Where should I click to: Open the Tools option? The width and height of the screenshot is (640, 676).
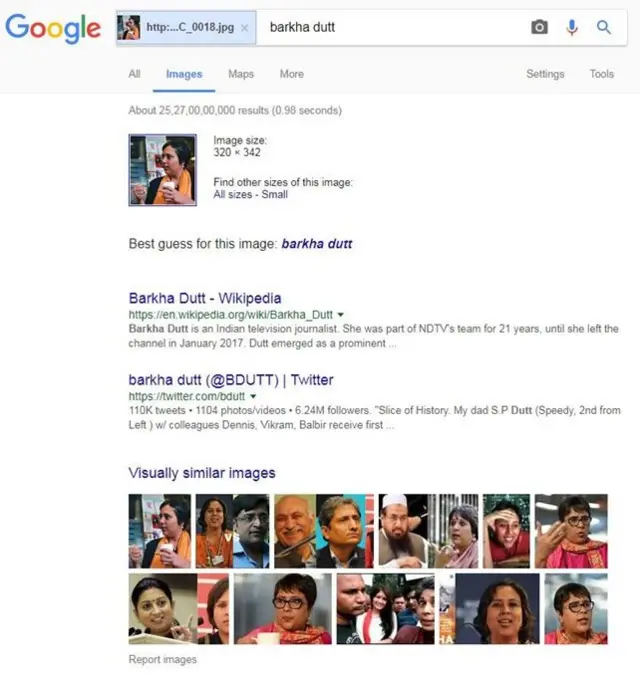point(602,74)
